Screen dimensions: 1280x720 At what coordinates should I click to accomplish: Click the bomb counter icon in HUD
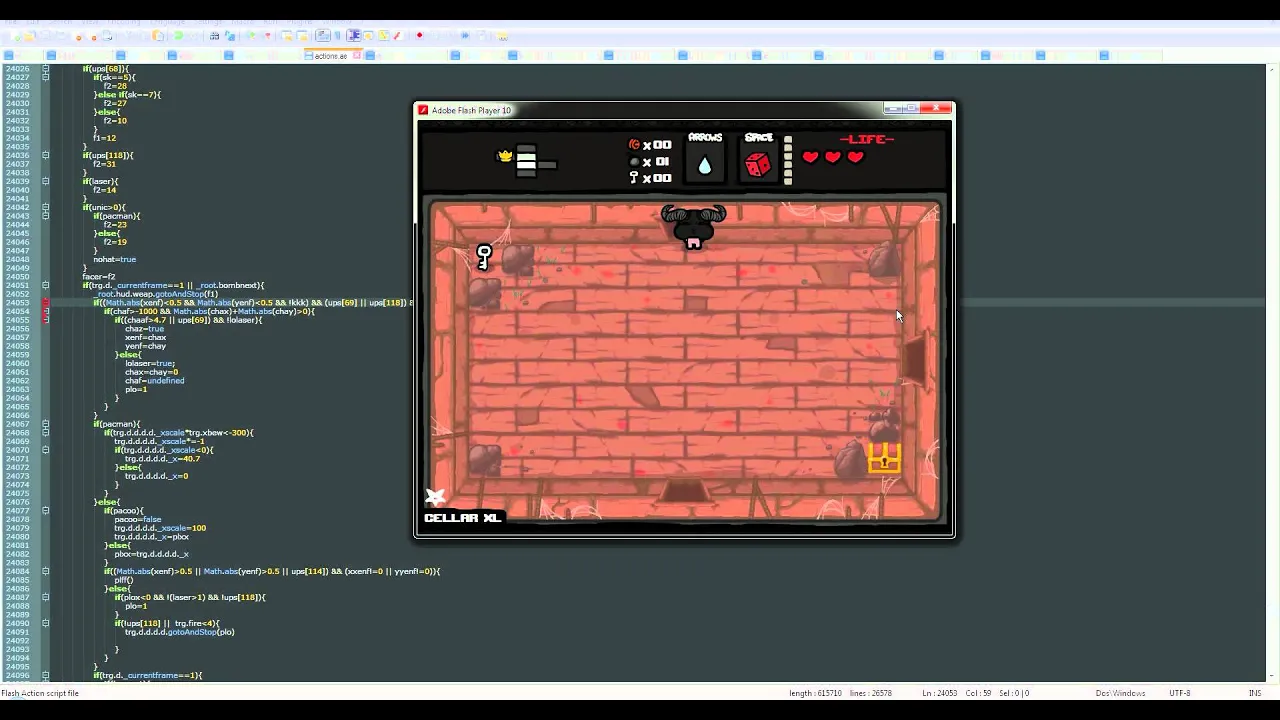click(633, 161)
